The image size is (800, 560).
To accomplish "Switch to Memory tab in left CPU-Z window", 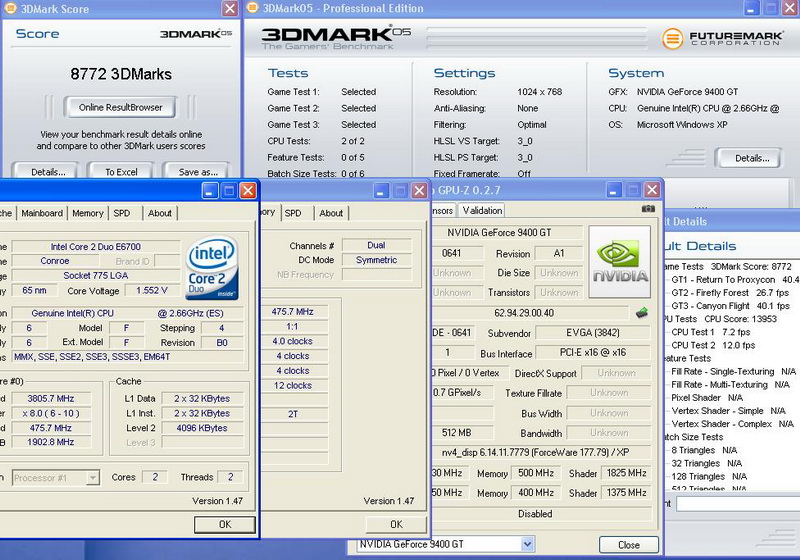I will (87, 213).
